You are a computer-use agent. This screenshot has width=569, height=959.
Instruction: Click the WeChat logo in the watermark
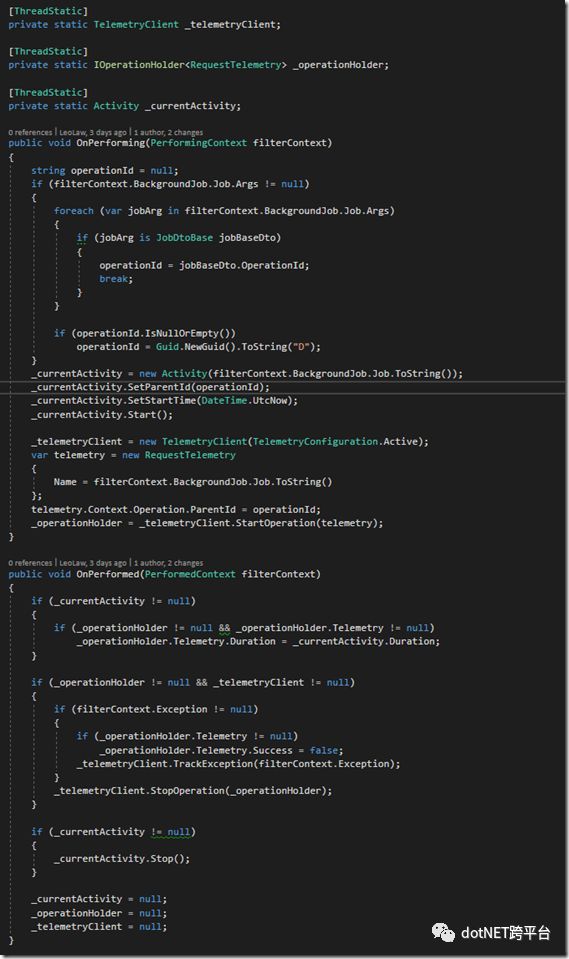point(443,932)
